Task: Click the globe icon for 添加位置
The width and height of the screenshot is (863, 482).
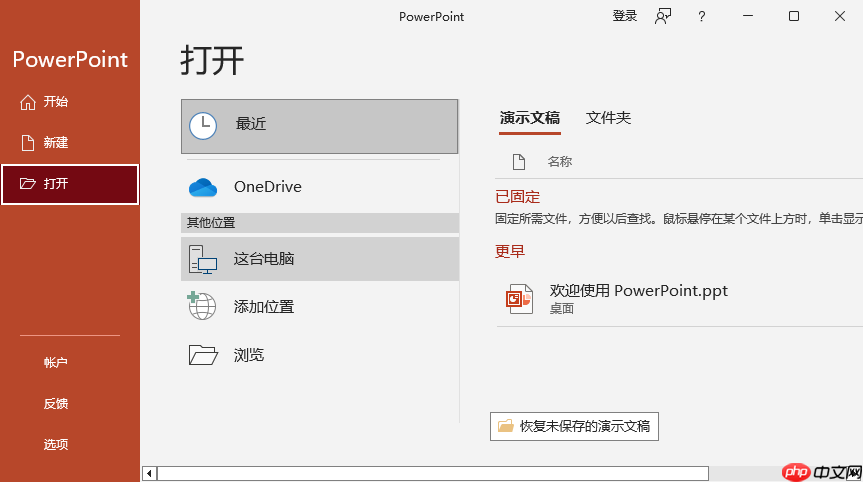Action: click(201, 306)
